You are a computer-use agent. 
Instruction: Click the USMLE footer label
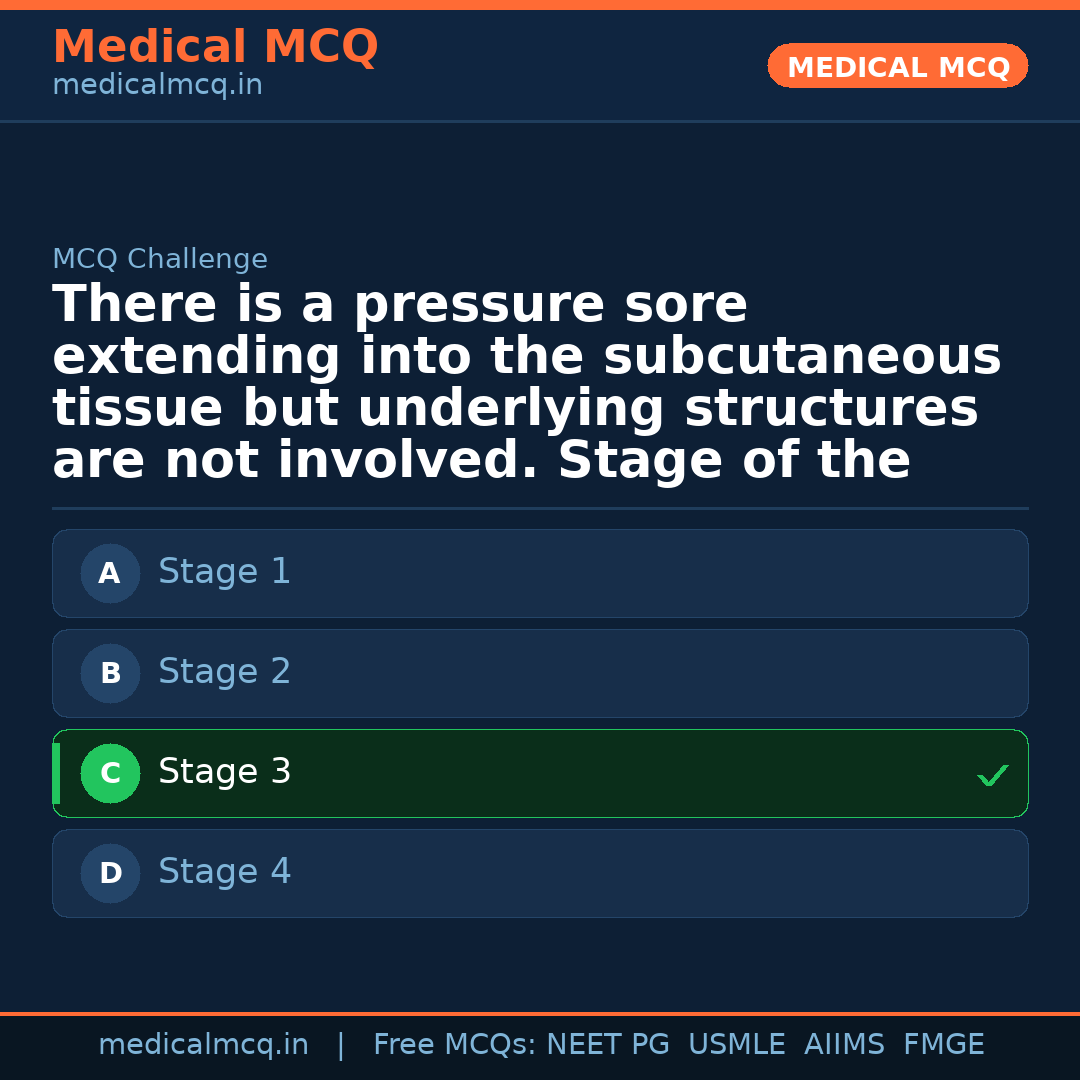[x=737, y=1043]
